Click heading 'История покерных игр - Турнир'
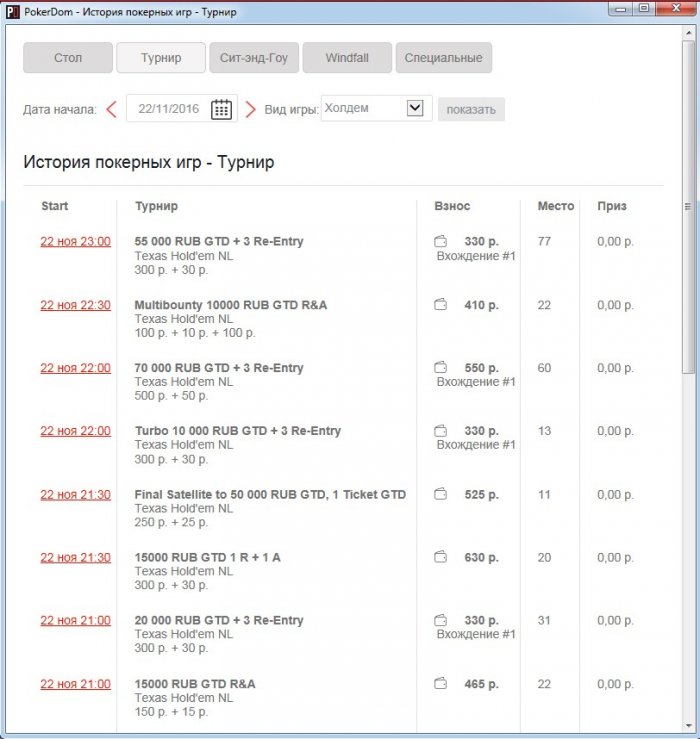This screenshot has height=739, width=700. (x=148, y=162)
